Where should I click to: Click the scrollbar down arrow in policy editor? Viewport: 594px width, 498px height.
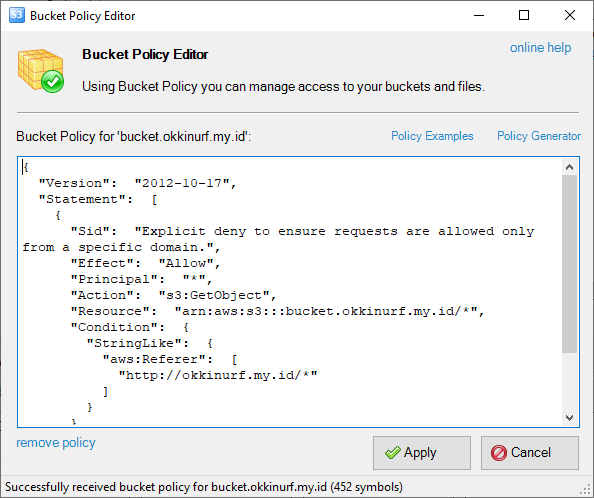click(569, 418)
